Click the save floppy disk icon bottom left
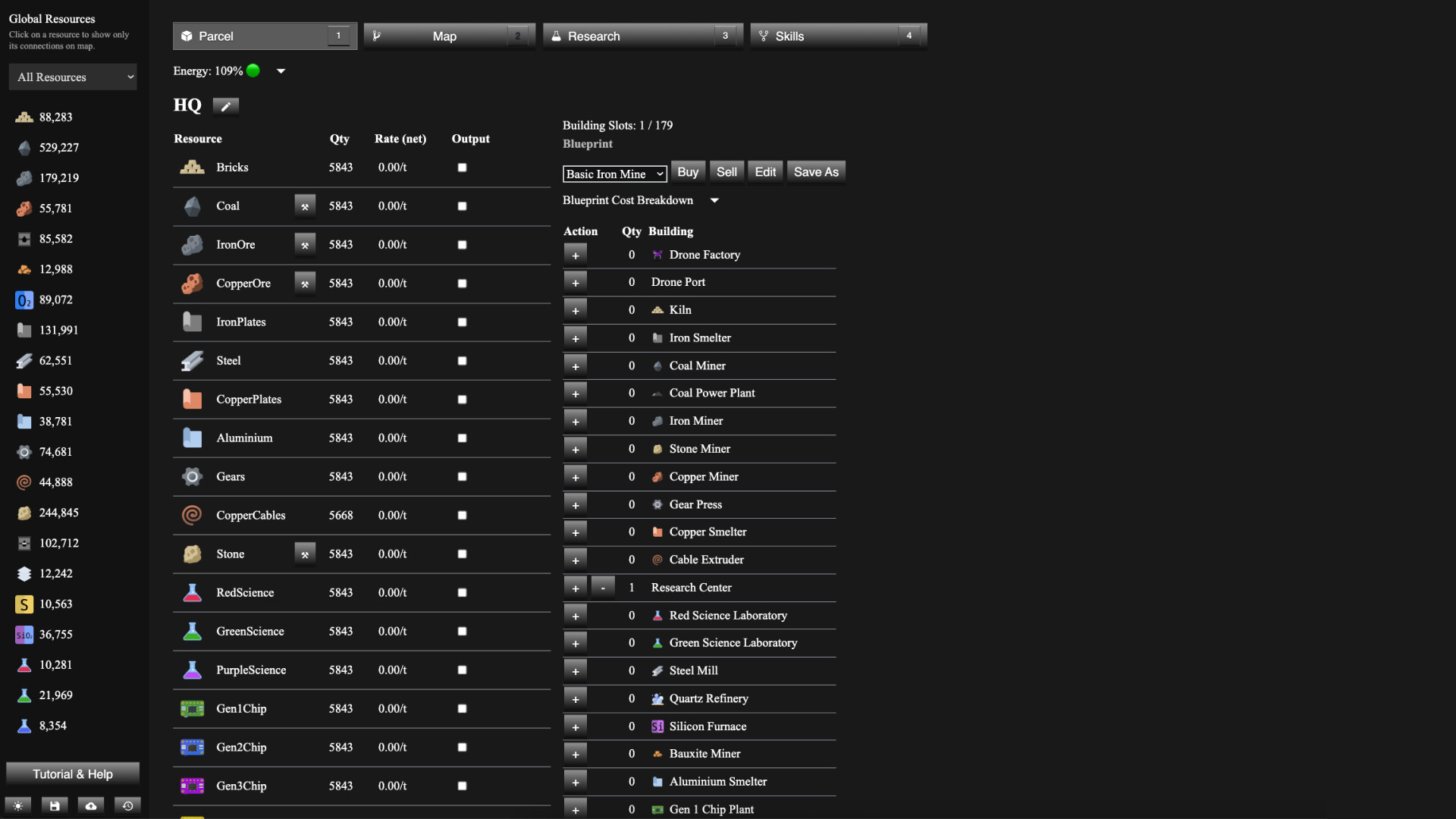 [54, 805]
